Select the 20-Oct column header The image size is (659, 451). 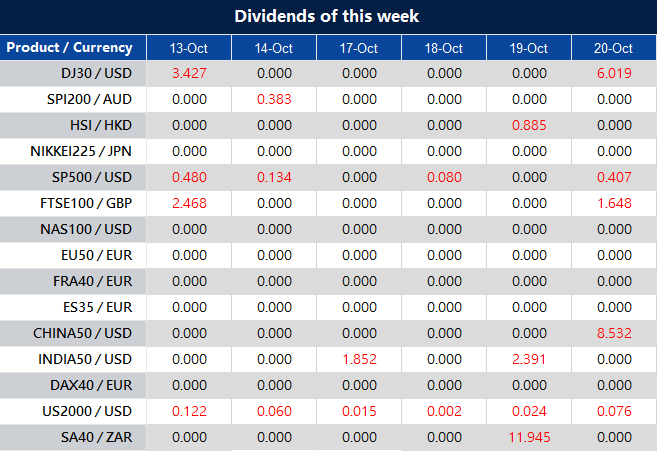[614, 48]
